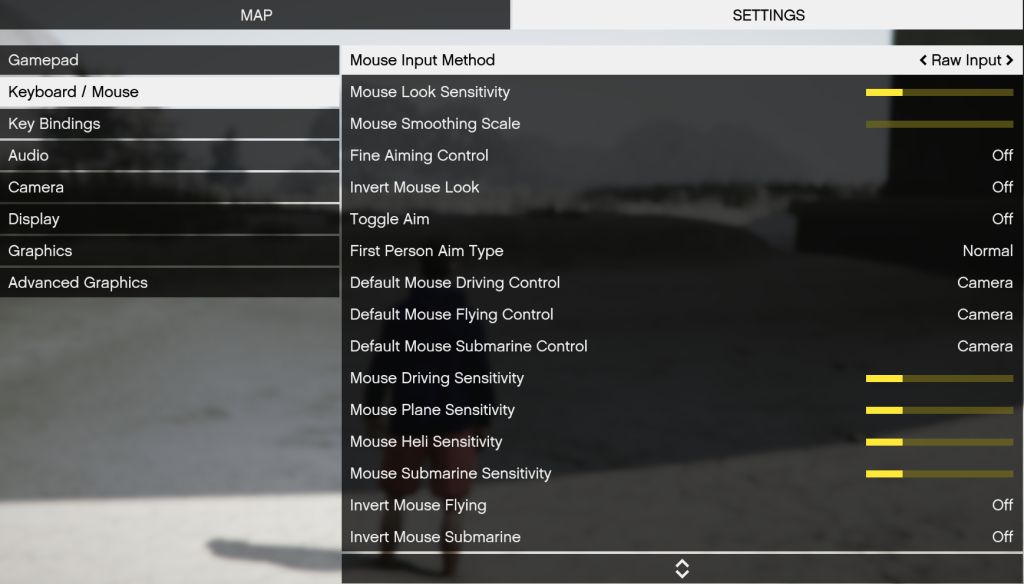This screenshot has height=584, width=1024.
Task: Toggle Fine Aiming Control off value
Action: 1002,156
